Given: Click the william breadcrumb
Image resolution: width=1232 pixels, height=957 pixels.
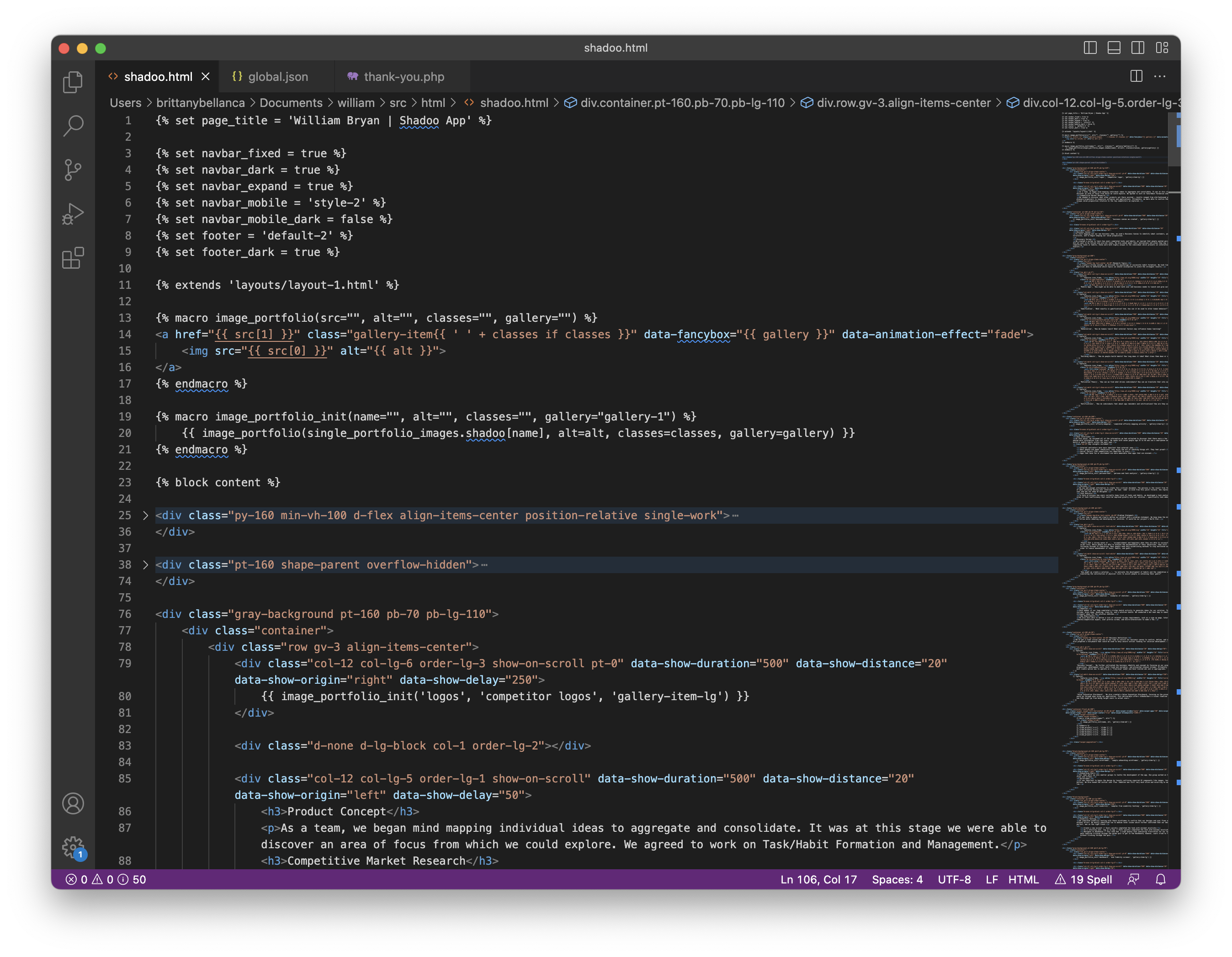Looking at the screenshot, I should 356,103.
